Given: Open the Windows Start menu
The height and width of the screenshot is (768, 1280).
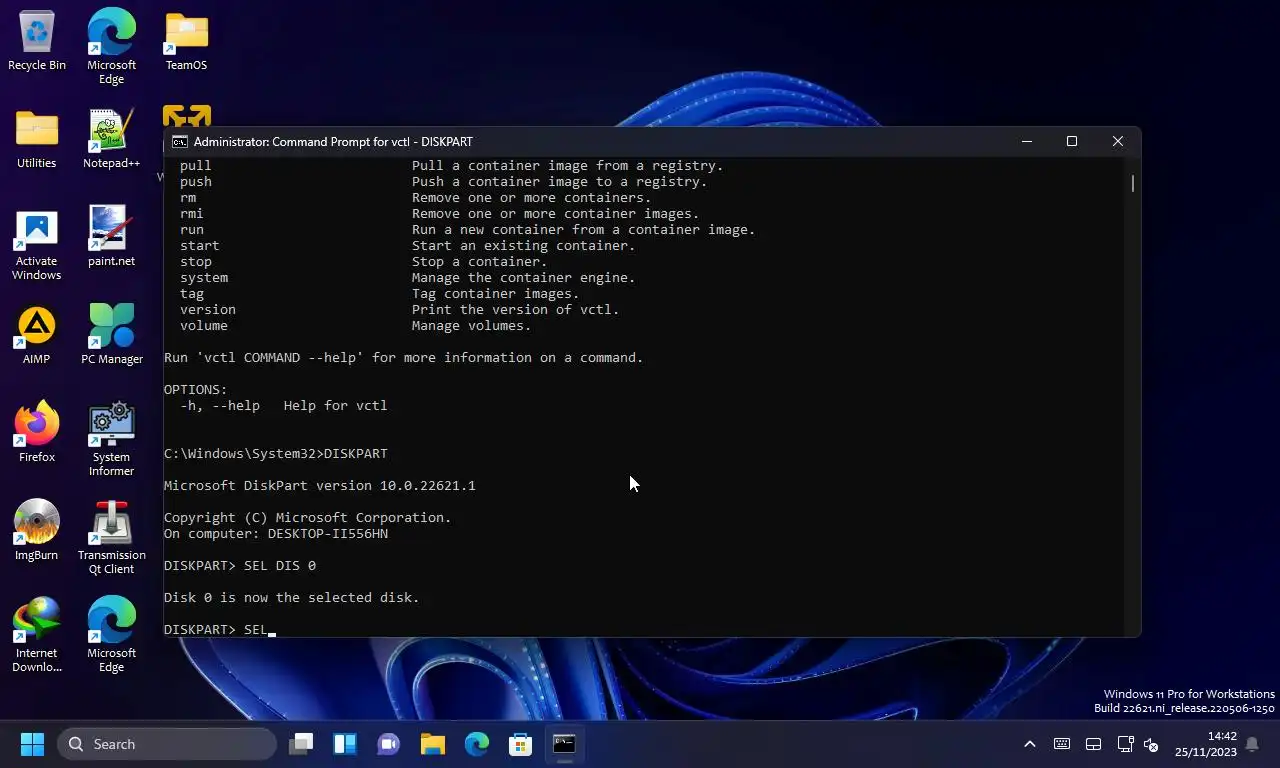Looking at the screenshot, I should 32,744.
